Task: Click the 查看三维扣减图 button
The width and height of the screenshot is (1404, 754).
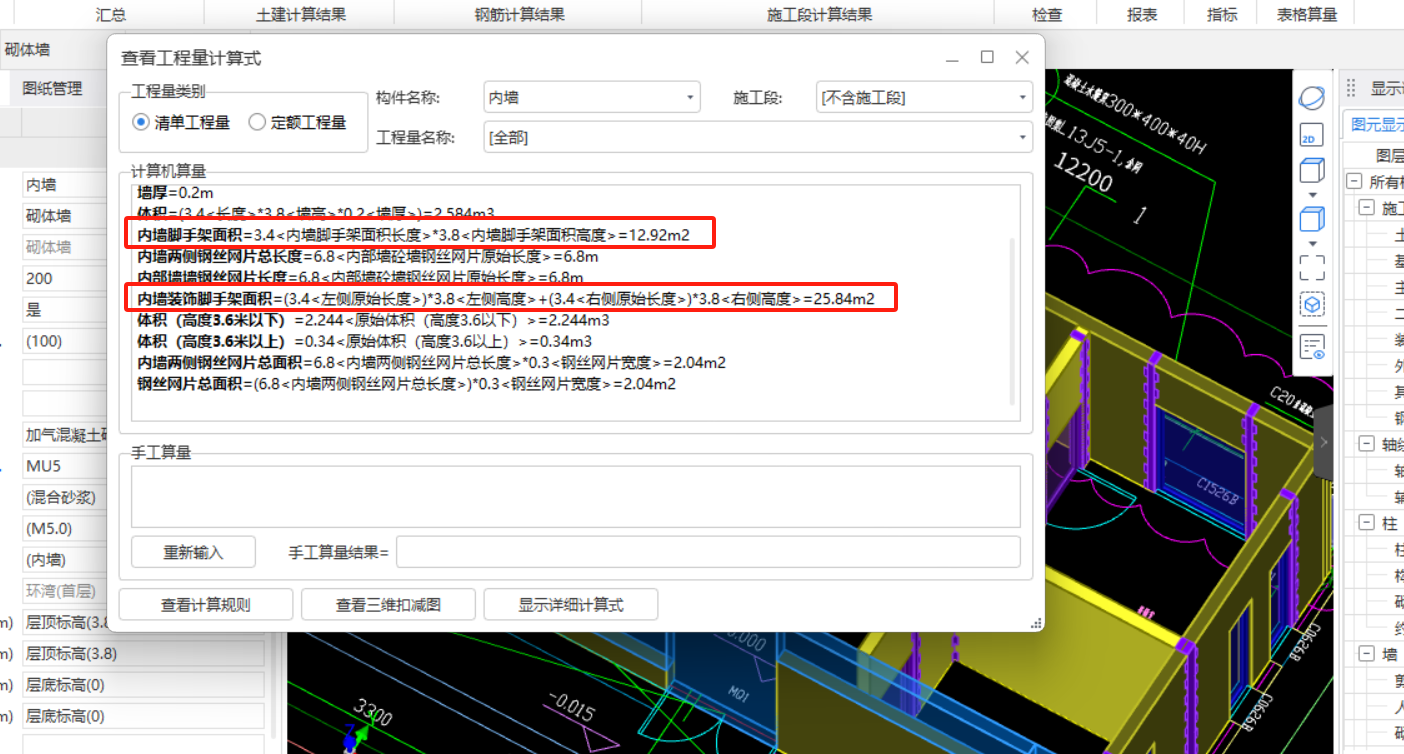Action: (x=388, y=605)
